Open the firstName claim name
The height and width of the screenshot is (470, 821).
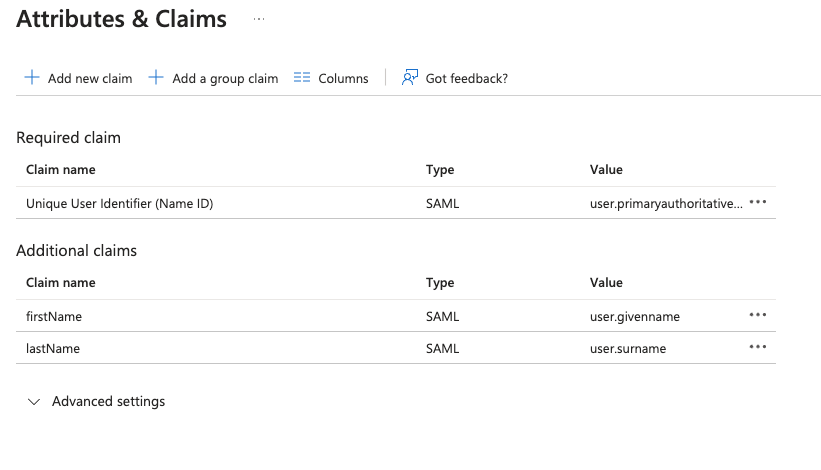click(54, 317)
